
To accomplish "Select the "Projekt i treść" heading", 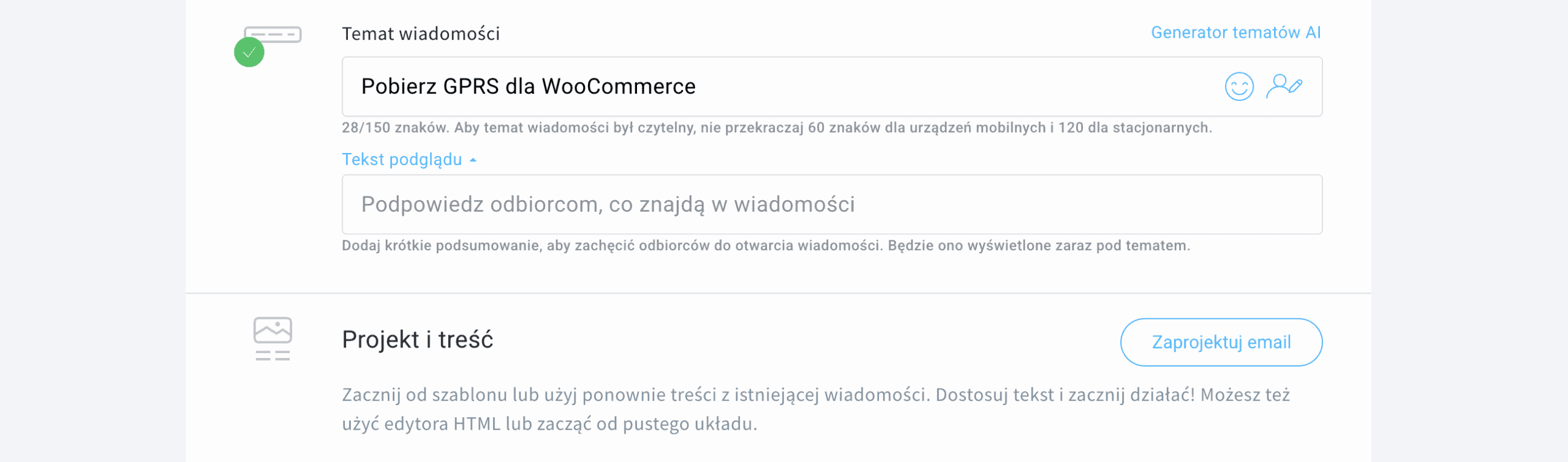I will (417, 340).
